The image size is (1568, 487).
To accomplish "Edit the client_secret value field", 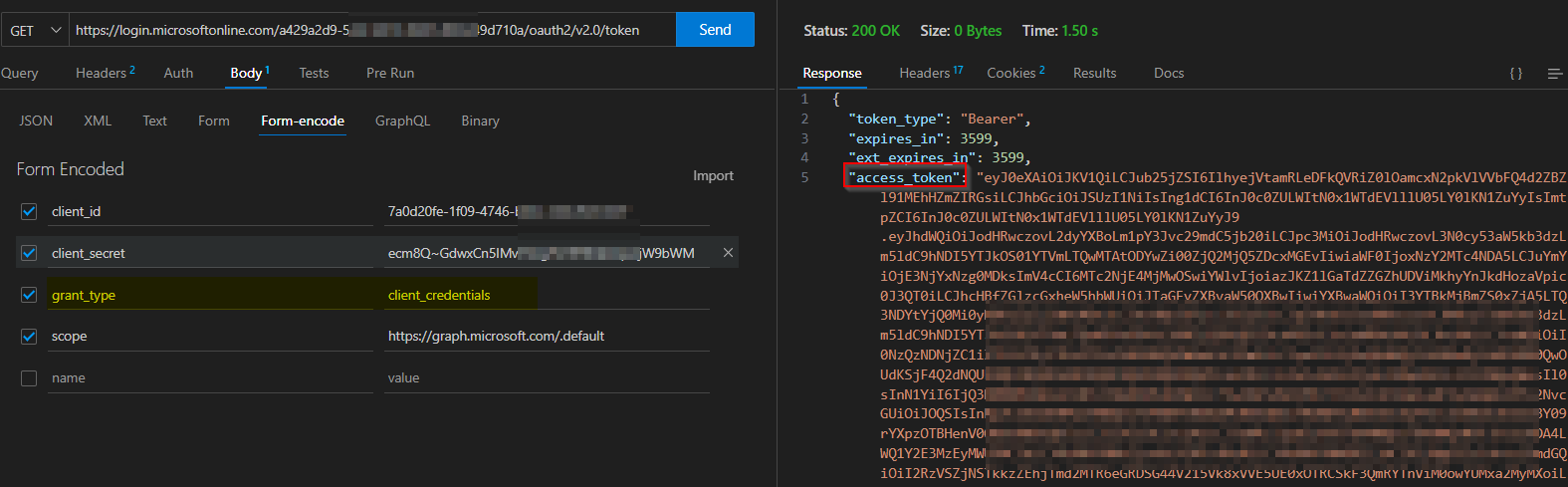I will pyautogui.click(x=548, y=253).
